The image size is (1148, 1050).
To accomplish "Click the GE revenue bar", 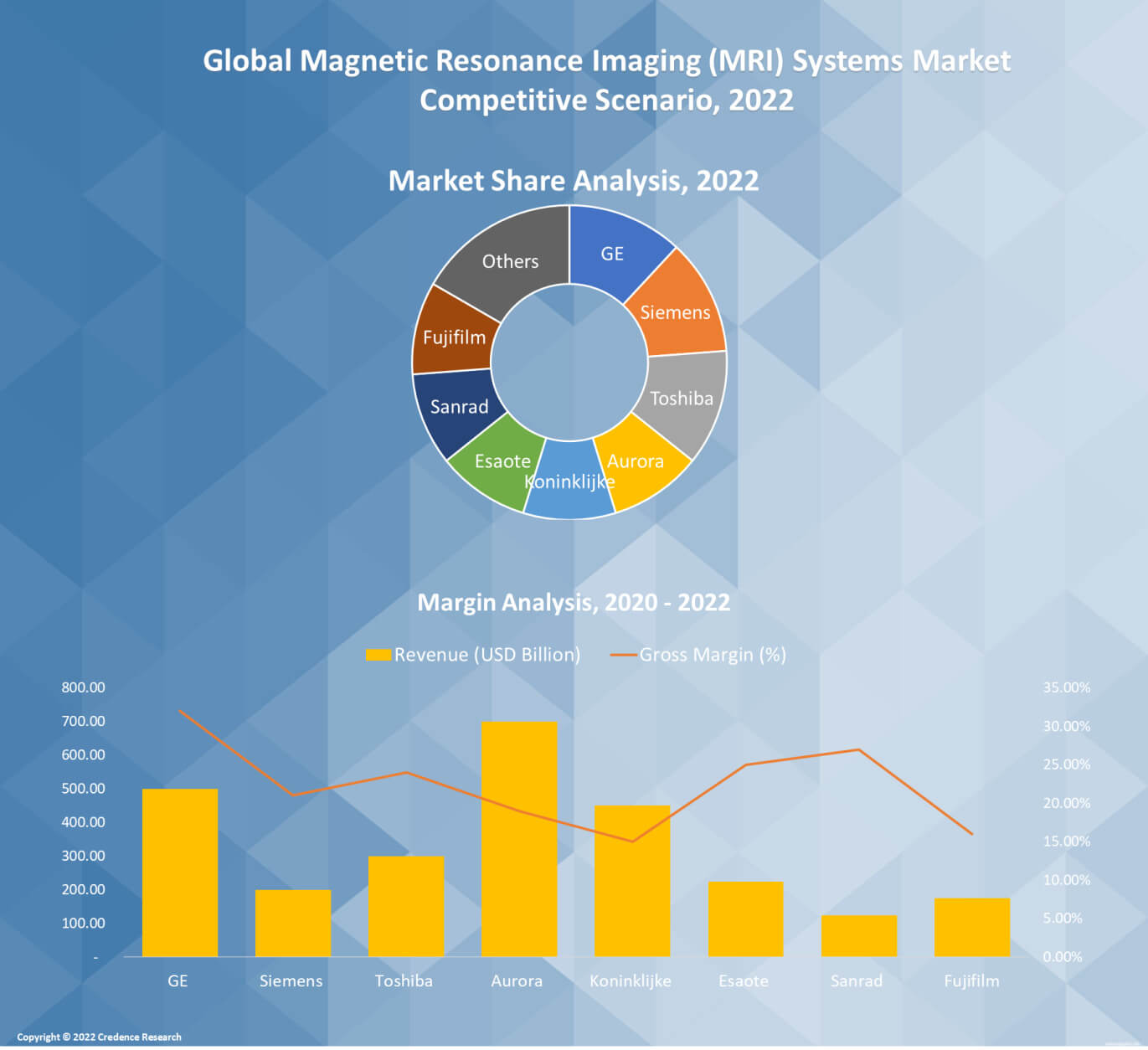I will point(180,872).
